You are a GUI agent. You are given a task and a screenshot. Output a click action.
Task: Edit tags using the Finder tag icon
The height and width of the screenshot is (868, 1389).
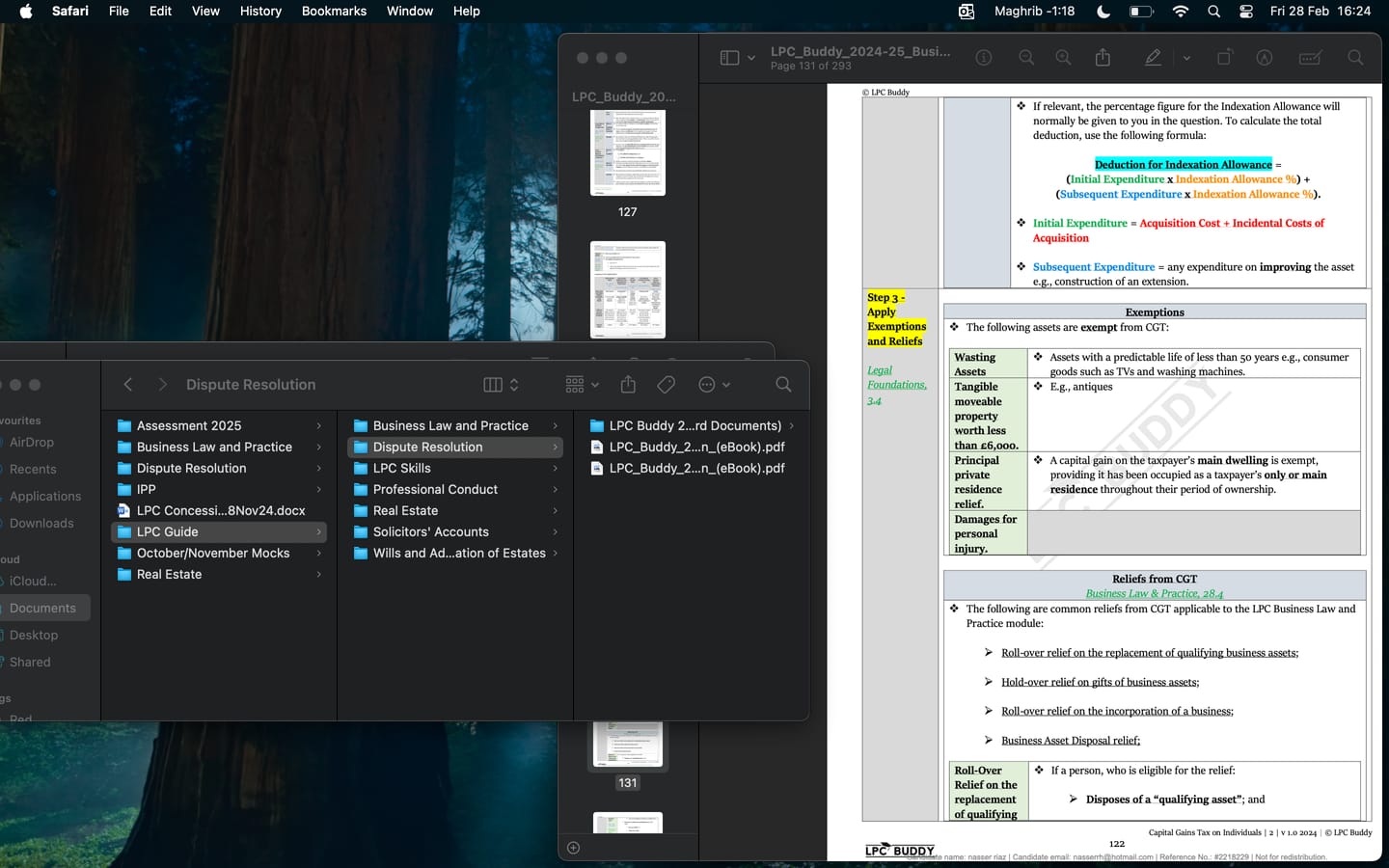[666, 385]
